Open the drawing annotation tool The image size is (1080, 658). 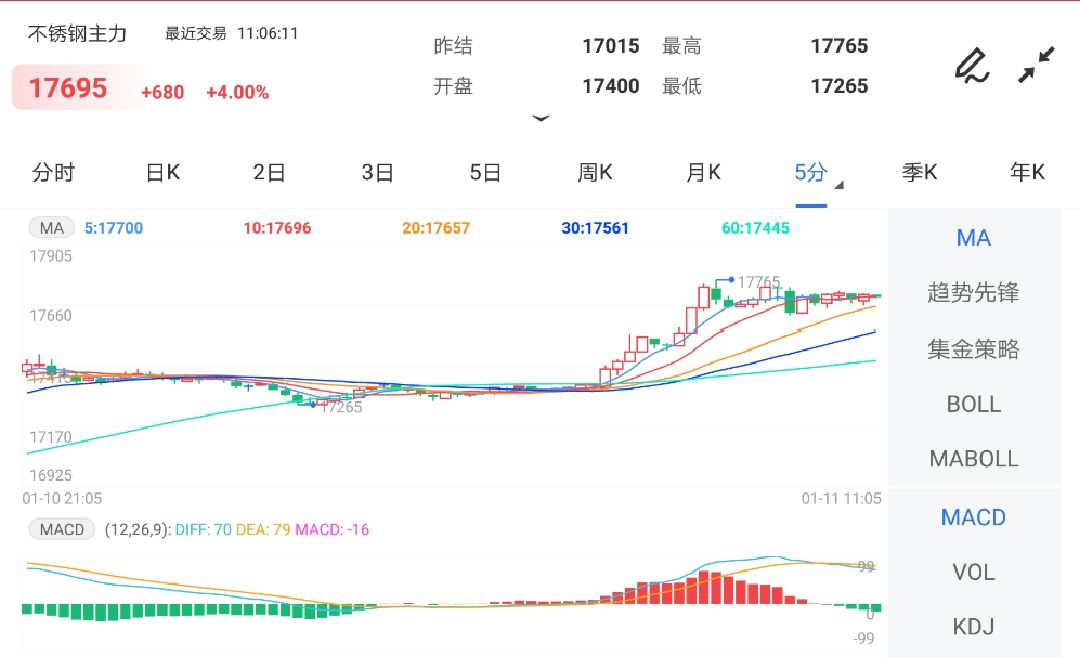coord(971,64)
